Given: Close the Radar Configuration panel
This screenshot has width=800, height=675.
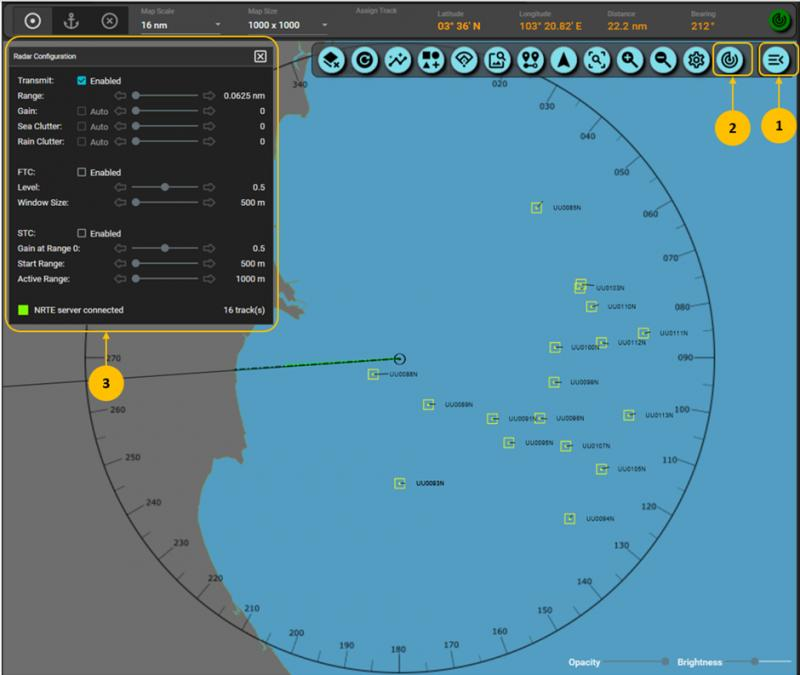Looking at the screenshot, I should coord(260,57).
